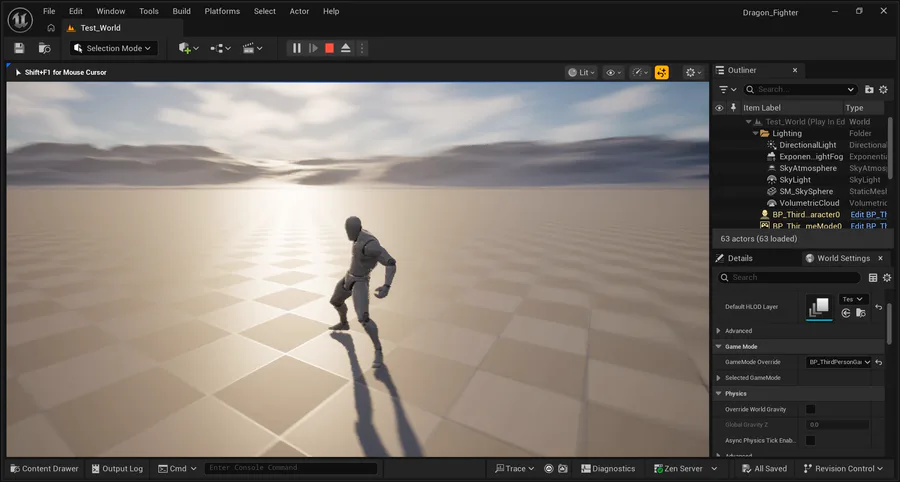Collapse the Physics section
This screenshot has width=900, height=482.
point(719,394)
